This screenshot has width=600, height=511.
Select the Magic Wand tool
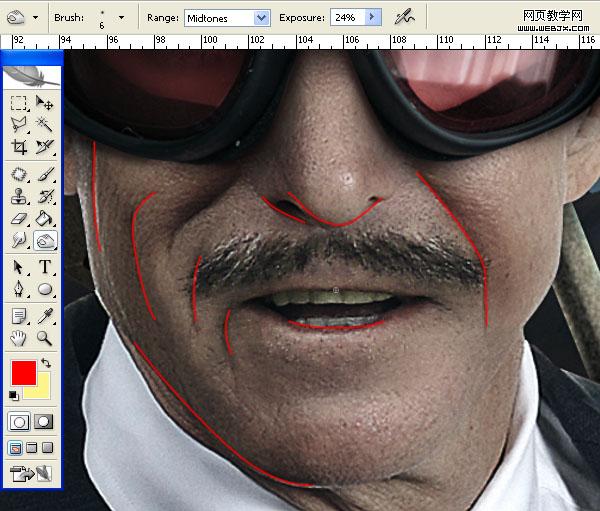[x=45, y=125]
